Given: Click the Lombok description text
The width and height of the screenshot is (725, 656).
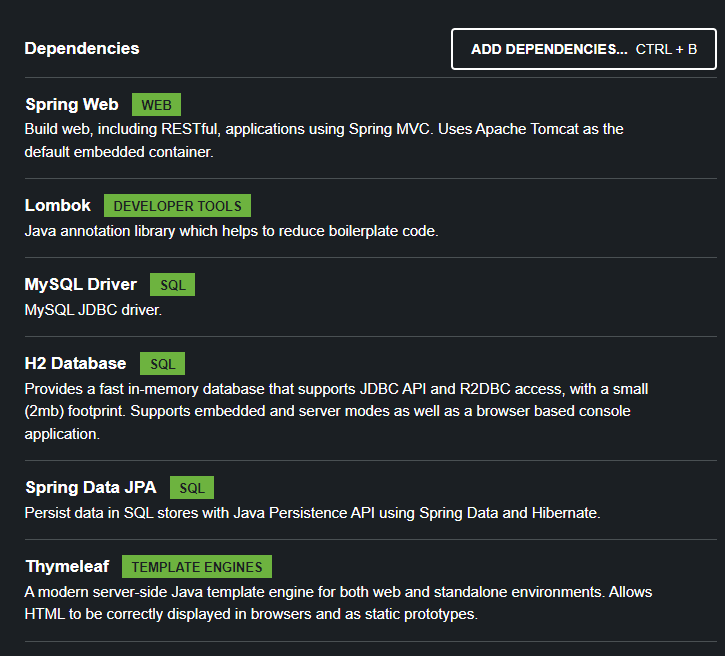Looking at the screenshot, I should pos(231,231).
